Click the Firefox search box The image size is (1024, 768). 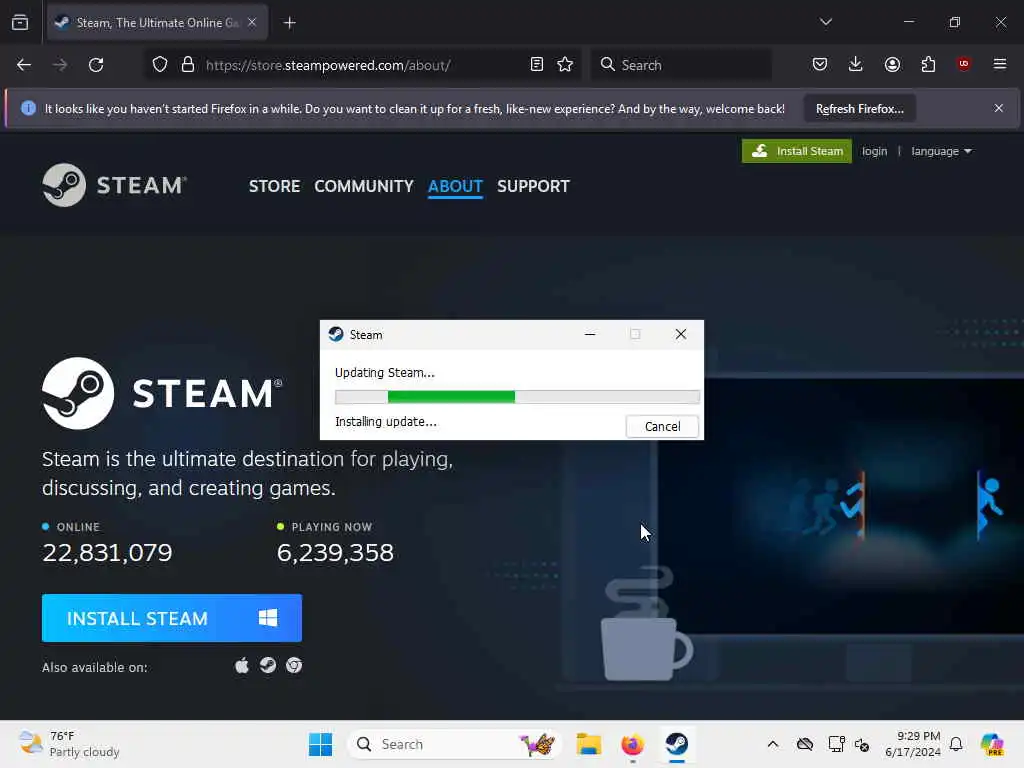[x=681, y=65]
